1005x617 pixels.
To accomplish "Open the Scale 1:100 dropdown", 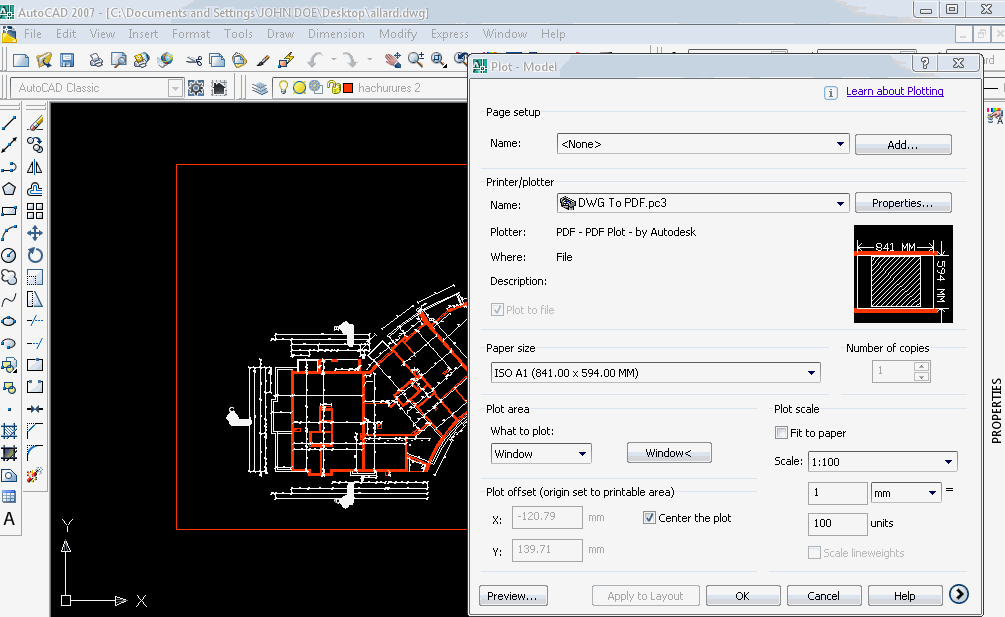I will (x=948, y=462).
